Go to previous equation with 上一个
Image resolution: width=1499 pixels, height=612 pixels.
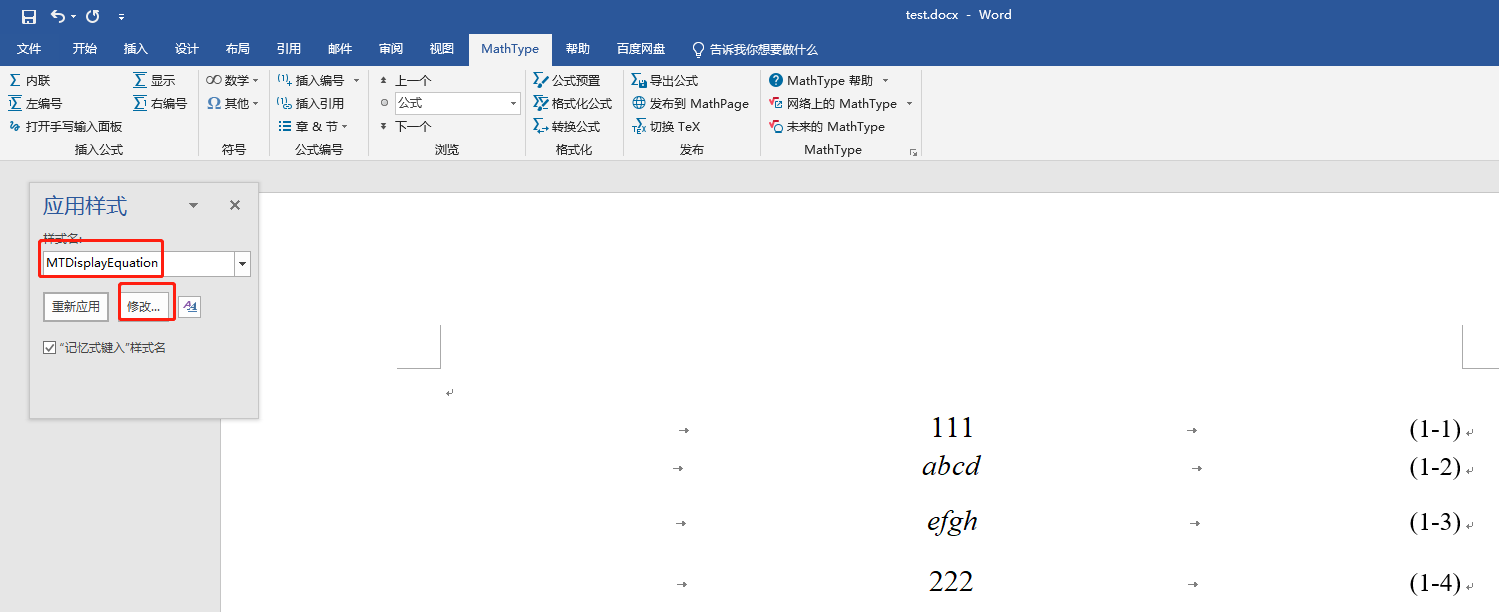(405, 80)
